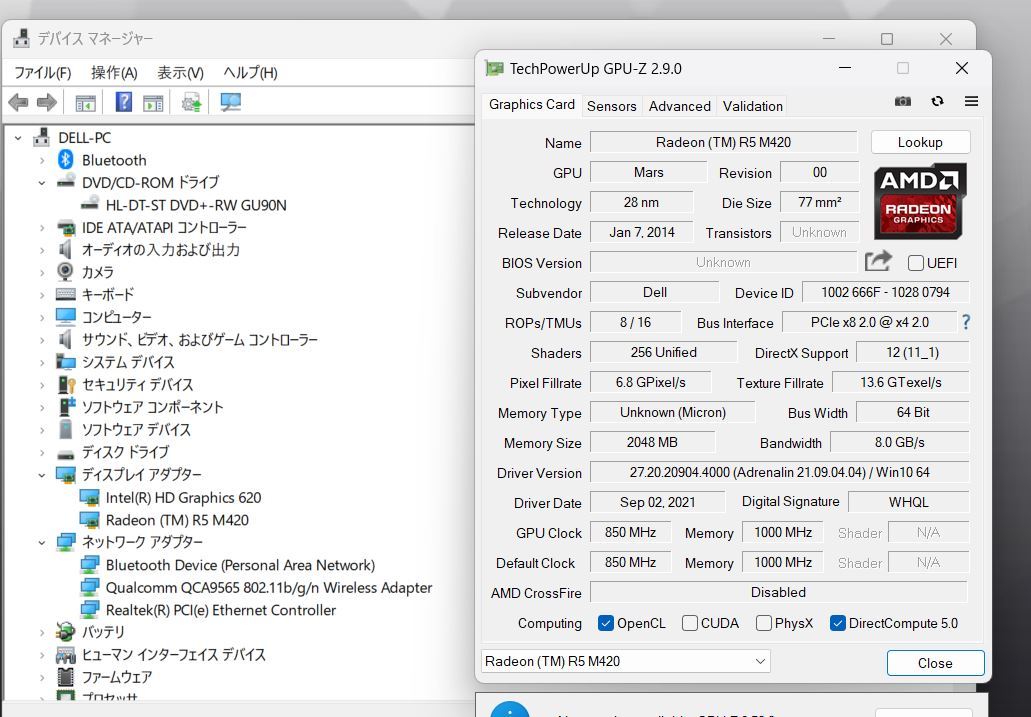Expand the Bluetooth node
Image resolution: width=1031 pixels, height=717 pixels.
coord(42,161)
